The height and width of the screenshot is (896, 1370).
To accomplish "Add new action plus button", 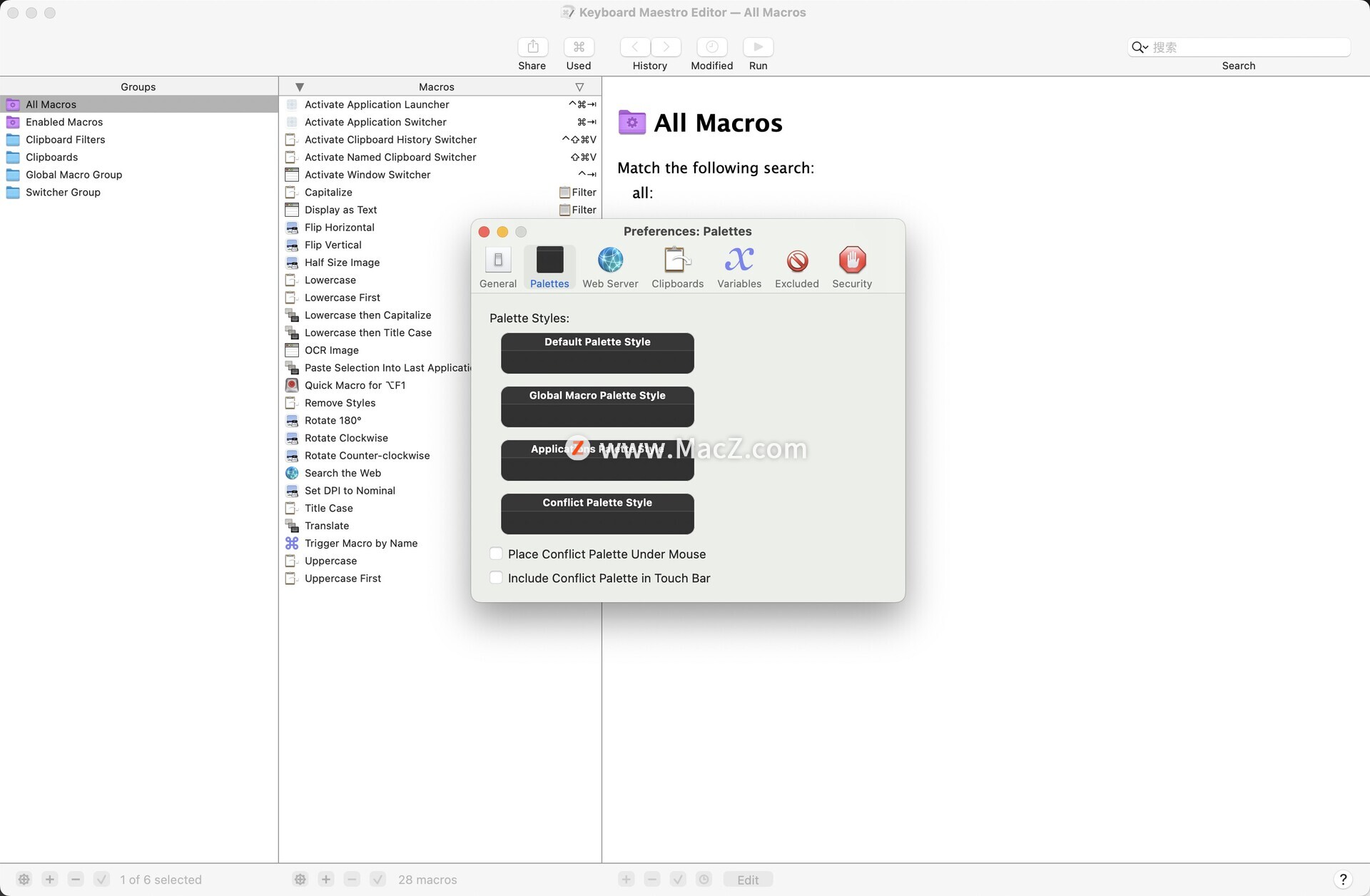I will (626, 880).
